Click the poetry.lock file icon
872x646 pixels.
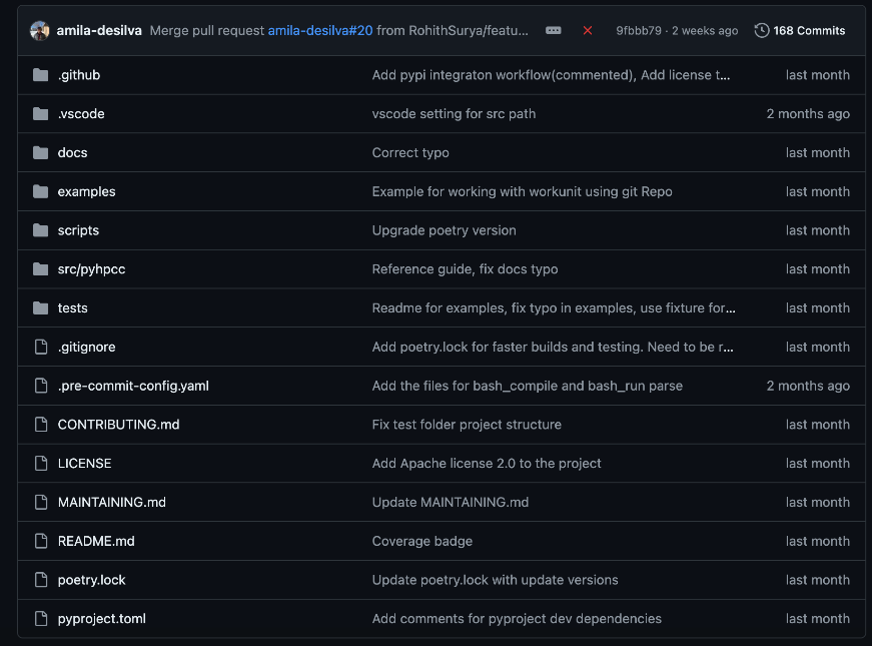(41, 580)
